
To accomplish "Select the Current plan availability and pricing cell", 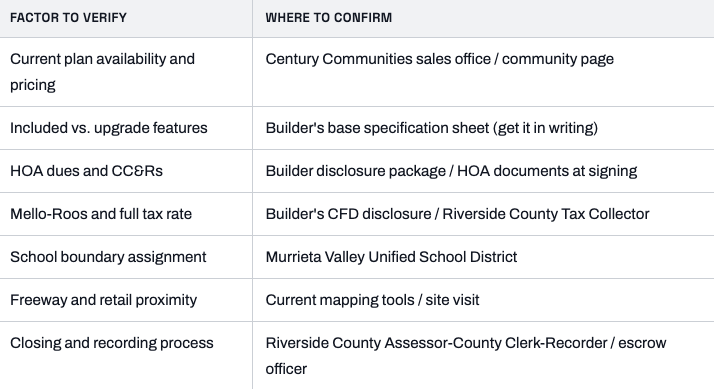I will click(126, 72).
